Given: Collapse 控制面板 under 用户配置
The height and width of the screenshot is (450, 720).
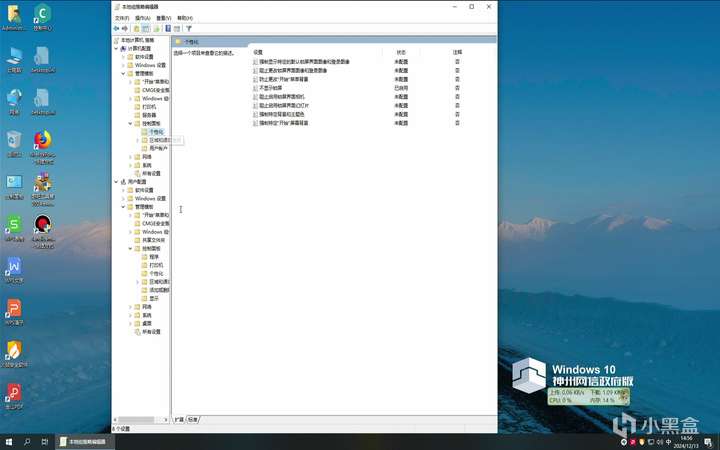Looking at the screenshot, I should [x=130, y=248].
